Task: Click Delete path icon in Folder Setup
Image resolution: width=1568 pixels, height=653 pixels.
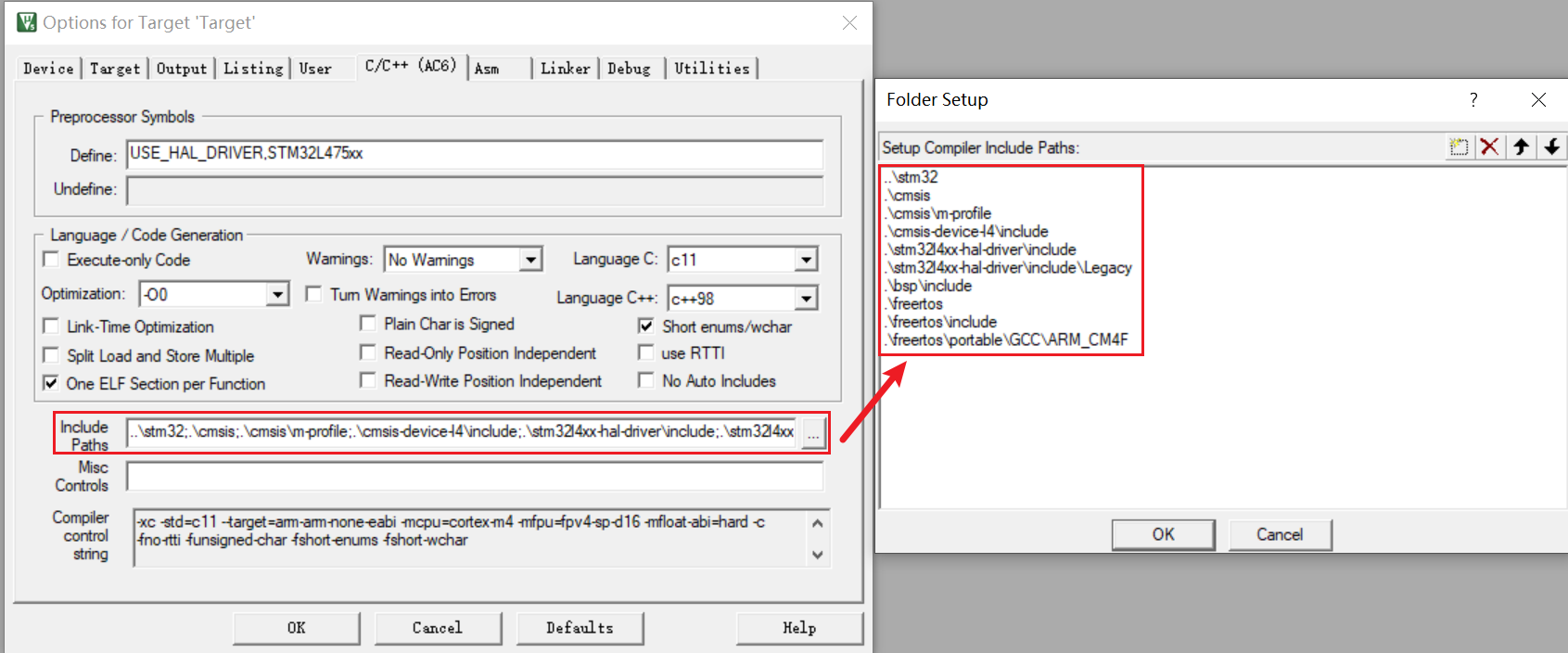Action: coord(1489,147)
